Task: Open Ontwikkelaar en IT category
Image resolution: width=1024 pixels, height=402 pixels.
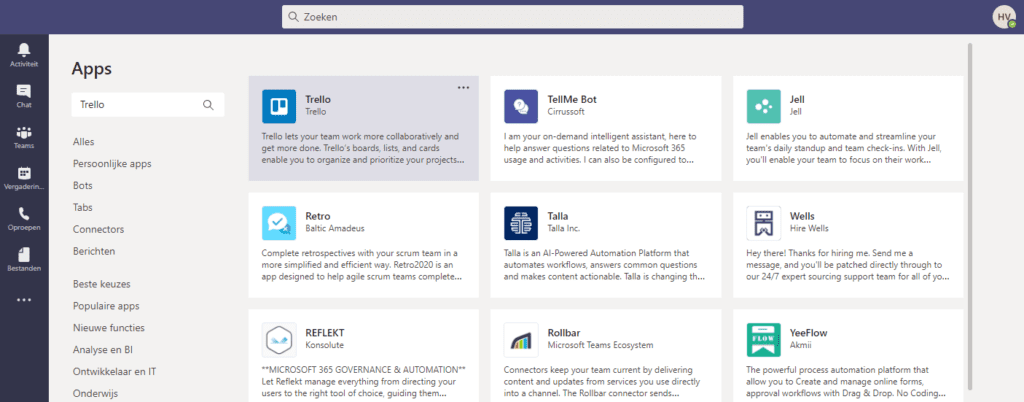Action: pyautogui.click(x=114, y=371)
